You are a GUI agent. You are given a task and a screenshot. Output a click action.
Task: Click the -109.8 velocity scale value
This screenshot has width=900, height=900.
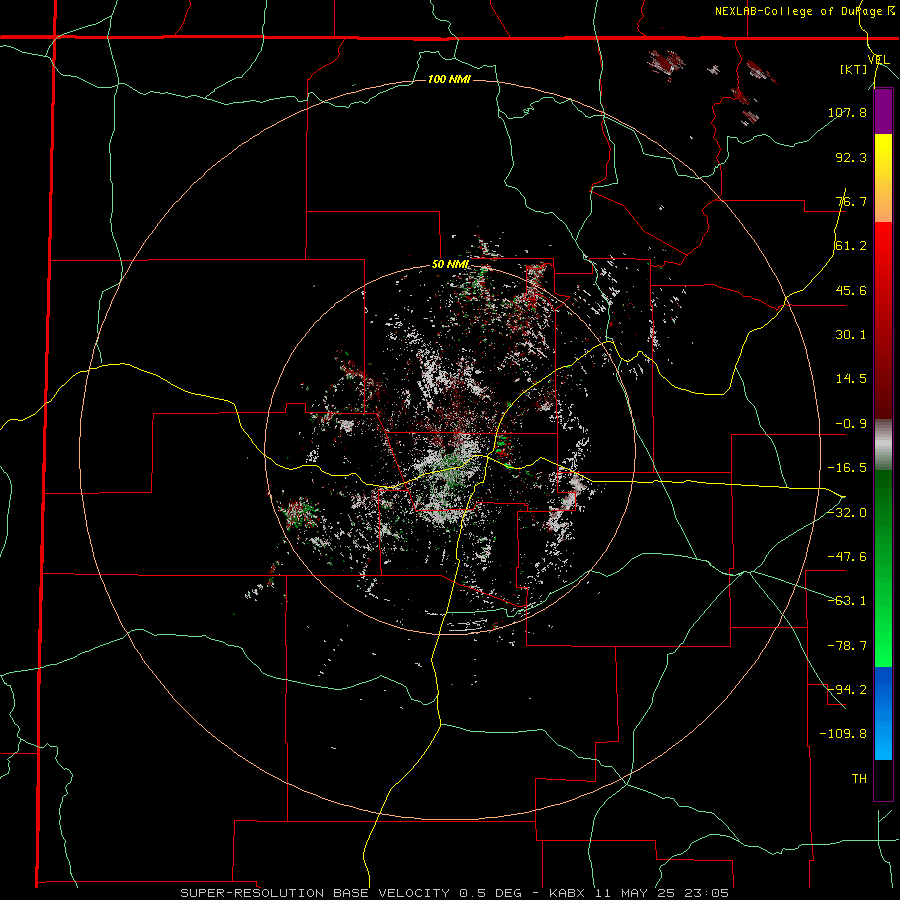(x=843, y=734)
